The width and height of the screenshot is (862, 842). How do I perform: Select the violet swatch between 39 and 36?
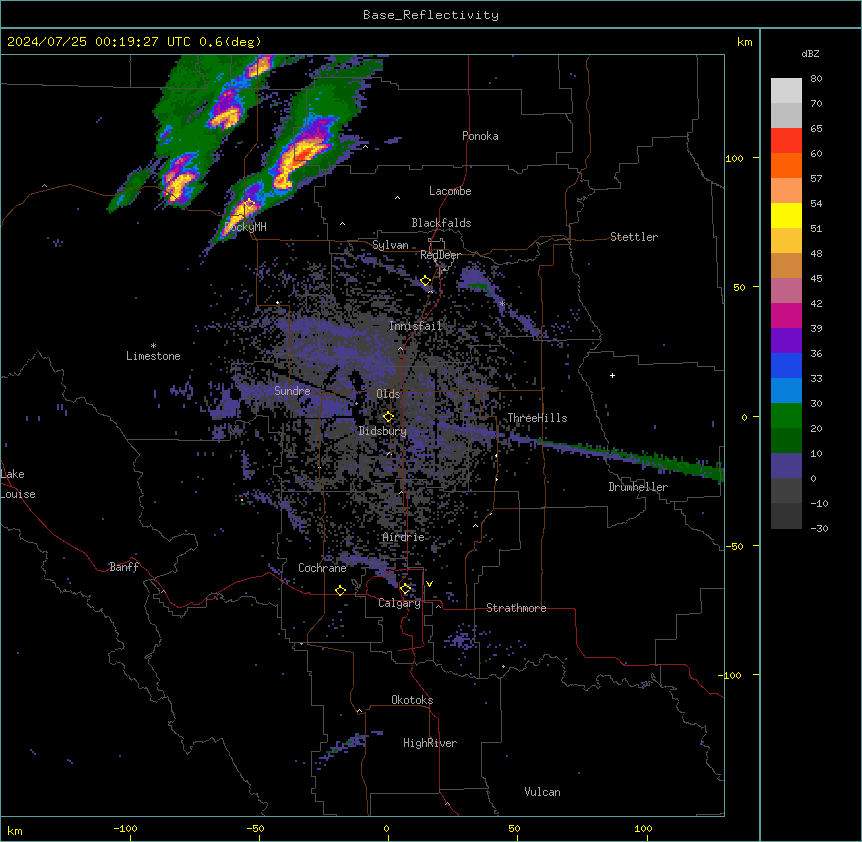click(786, 341)
